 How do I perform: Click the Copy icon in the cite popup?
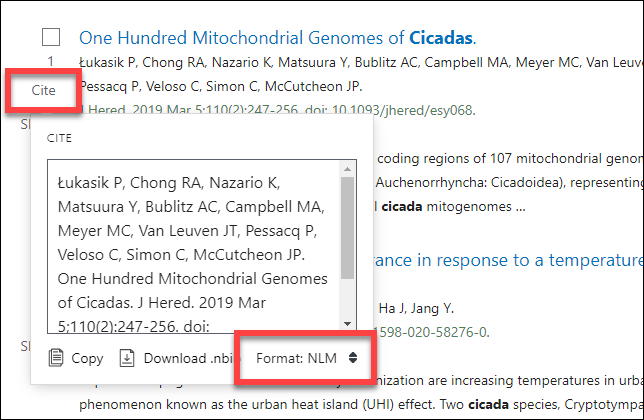tap(56, 358)
